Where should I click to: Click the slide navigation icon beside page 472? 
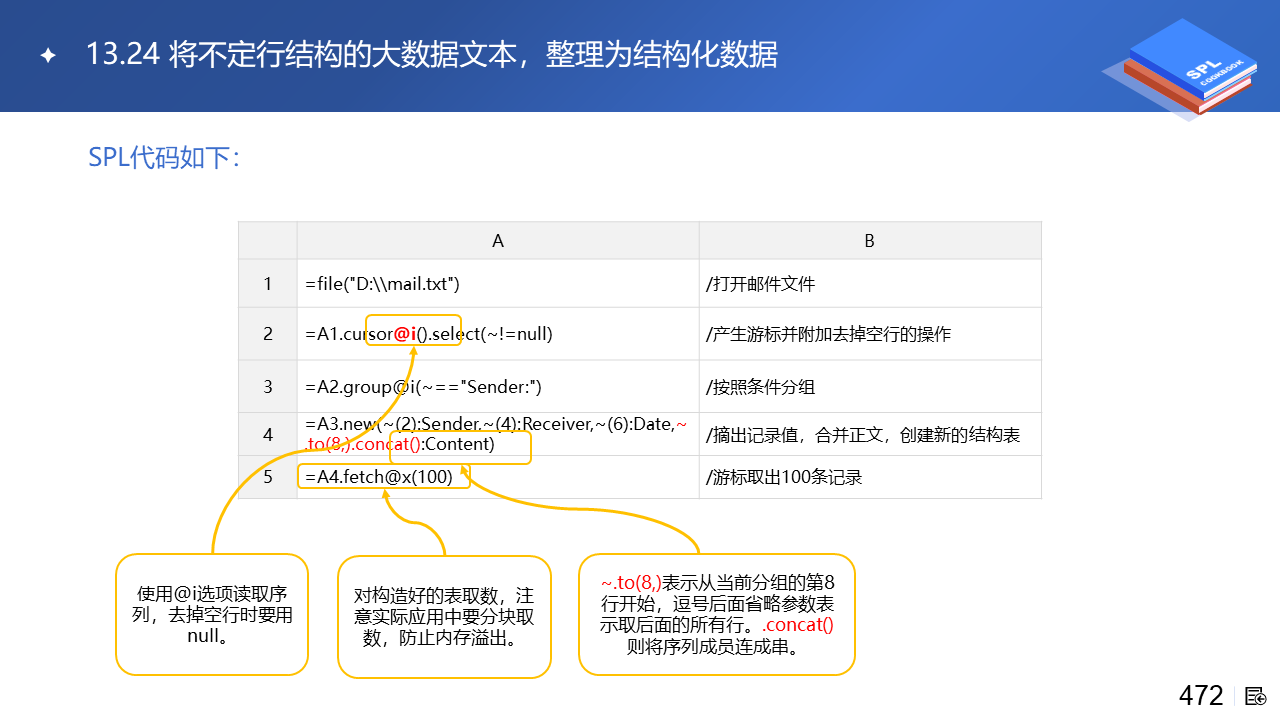click(x=1256, y=696)
